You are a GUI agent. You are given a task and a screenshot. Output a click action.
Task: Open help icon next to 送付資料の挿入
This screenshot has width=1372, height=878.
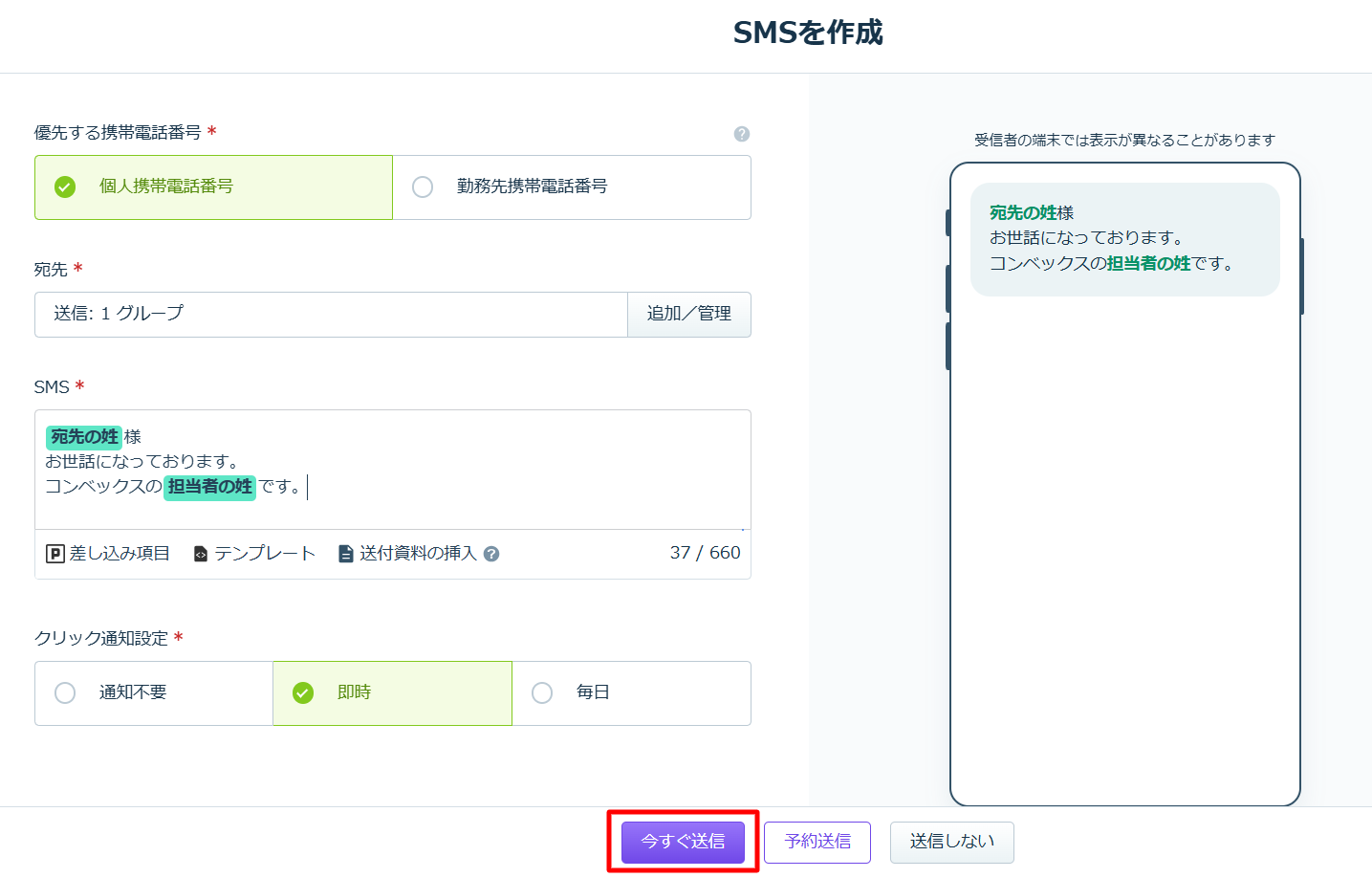tap(491, 554)
